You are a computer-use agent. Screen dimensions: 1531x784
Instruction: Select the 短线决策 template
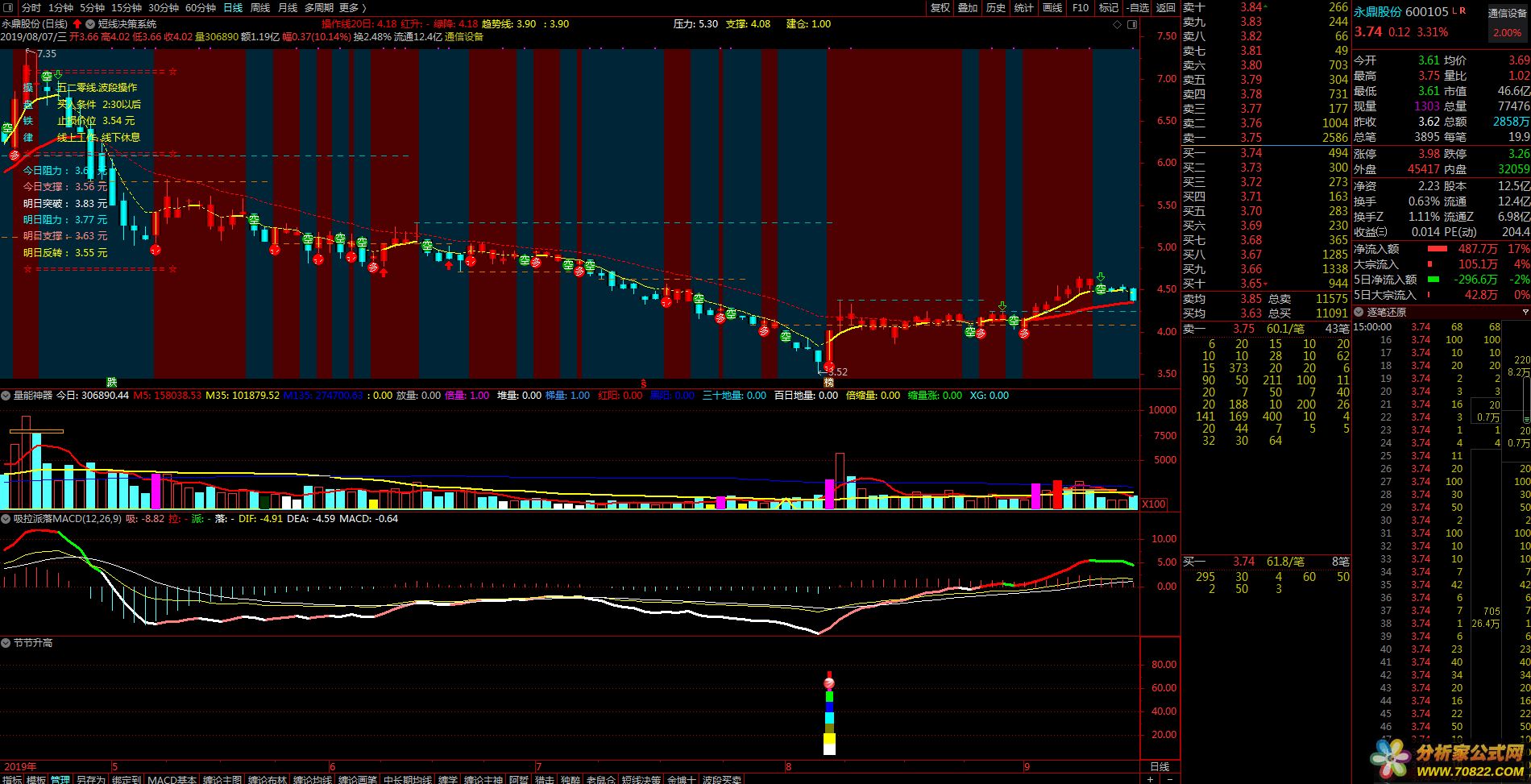pos(641,779)
